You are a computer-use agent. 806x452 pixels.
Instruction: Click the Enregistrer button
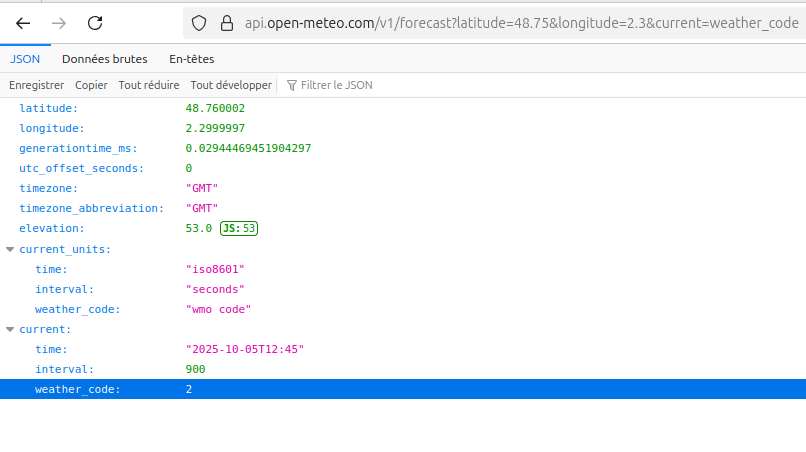pyautogui.click(x=36, y=86)
